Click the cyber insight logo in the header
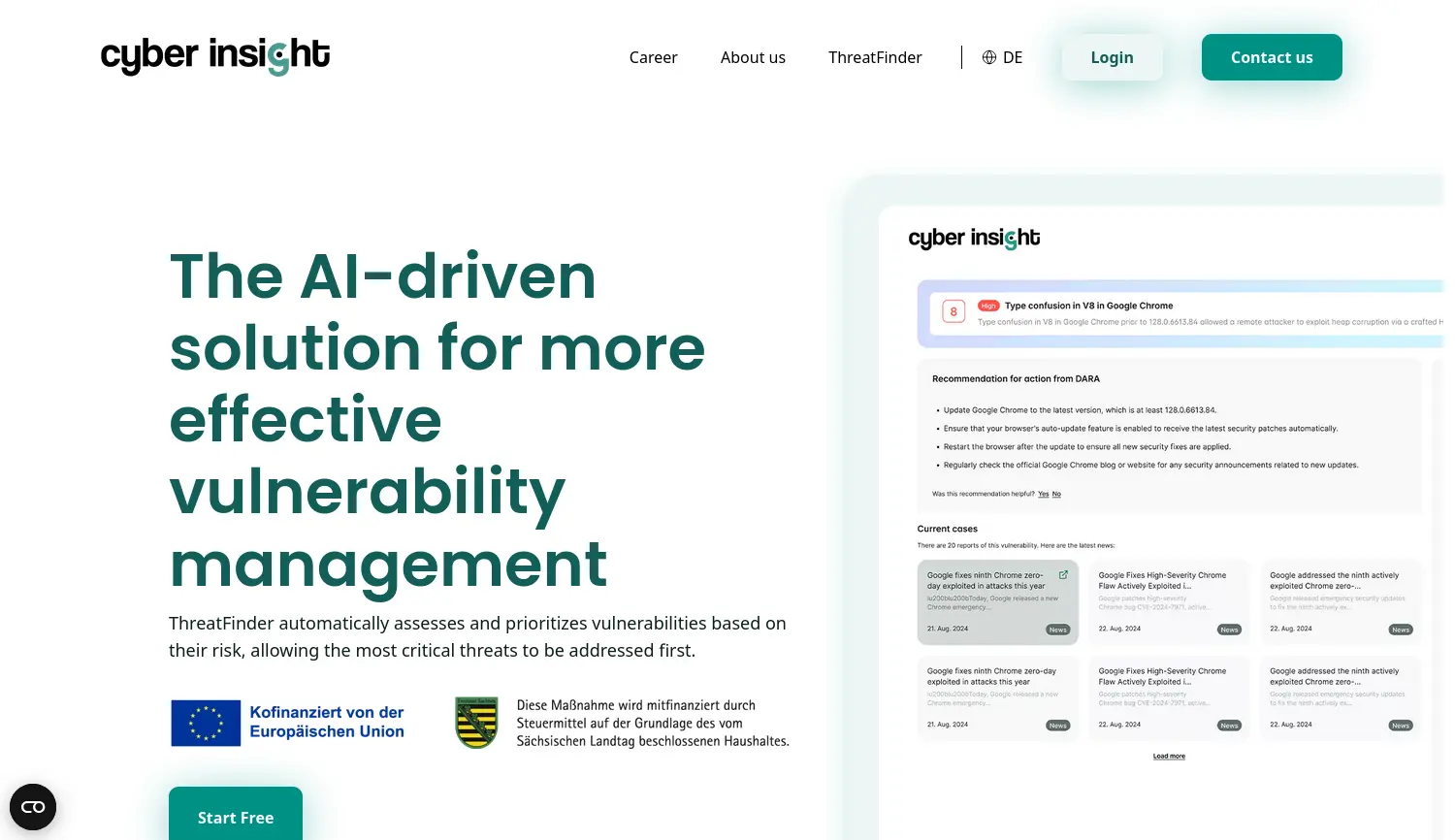 [x=214, y=57]
